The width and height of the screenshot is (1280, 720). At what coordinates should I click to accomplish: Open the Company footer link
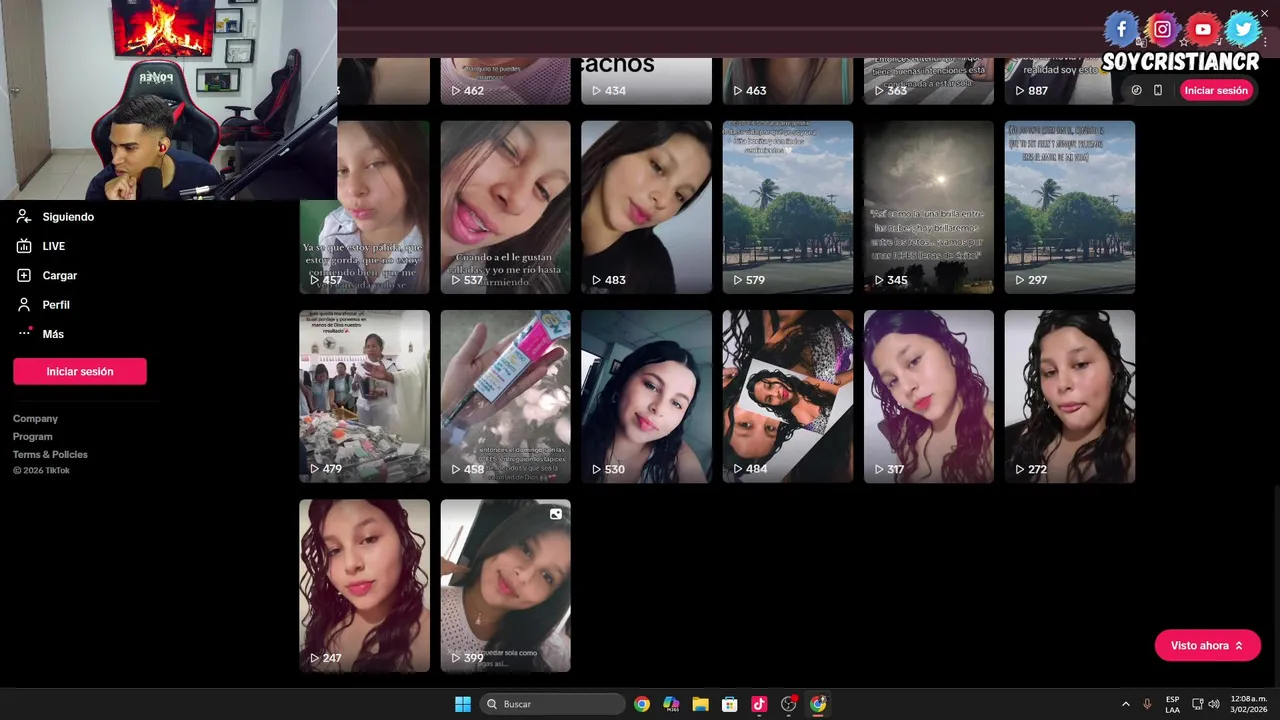pos(35,419)
